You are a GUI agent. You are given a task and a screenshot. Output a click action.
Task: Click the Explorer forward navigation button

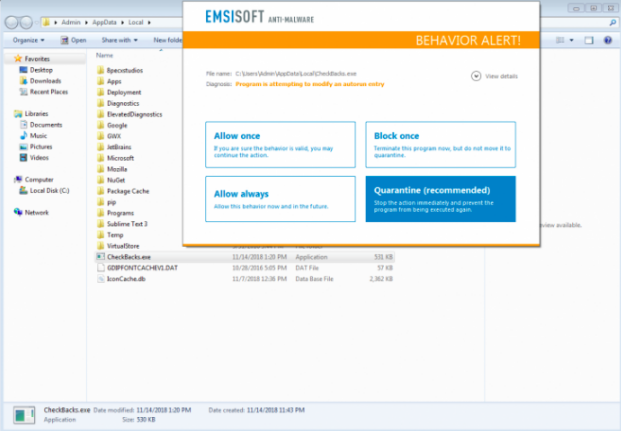pos(26,23)
